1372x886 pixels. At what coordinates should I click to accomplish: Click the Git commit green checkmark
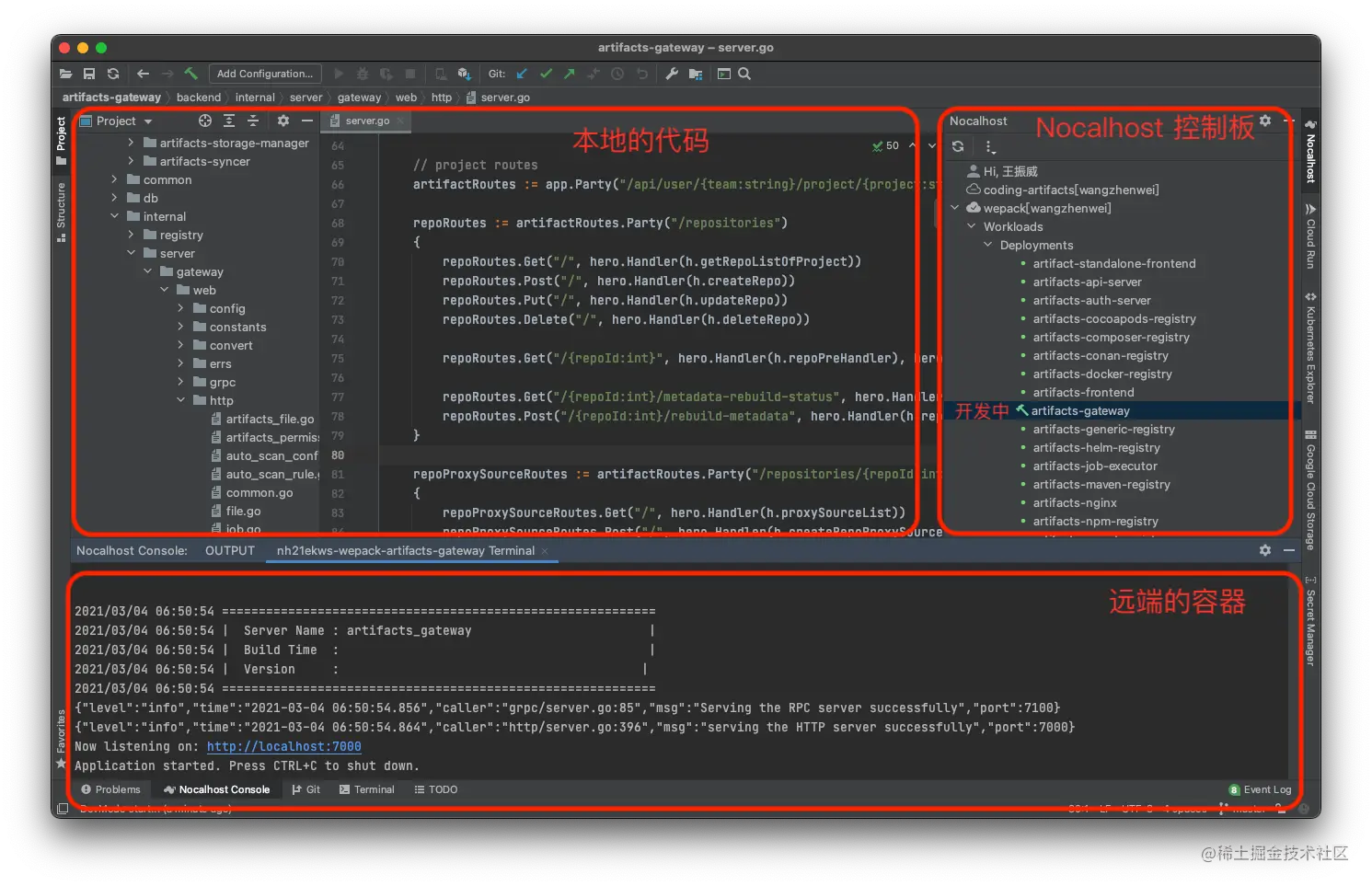tap(546, 74)
